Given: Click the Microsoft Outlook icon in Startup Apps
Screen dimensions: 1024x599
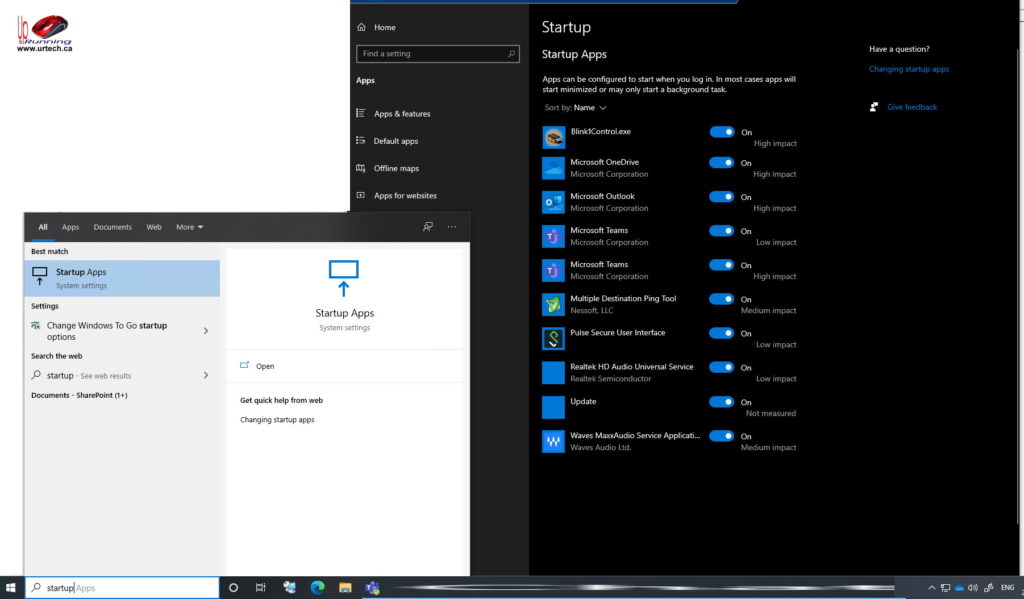Looking at the screenshot, I should pyautogui.click(x=553, y=202).
